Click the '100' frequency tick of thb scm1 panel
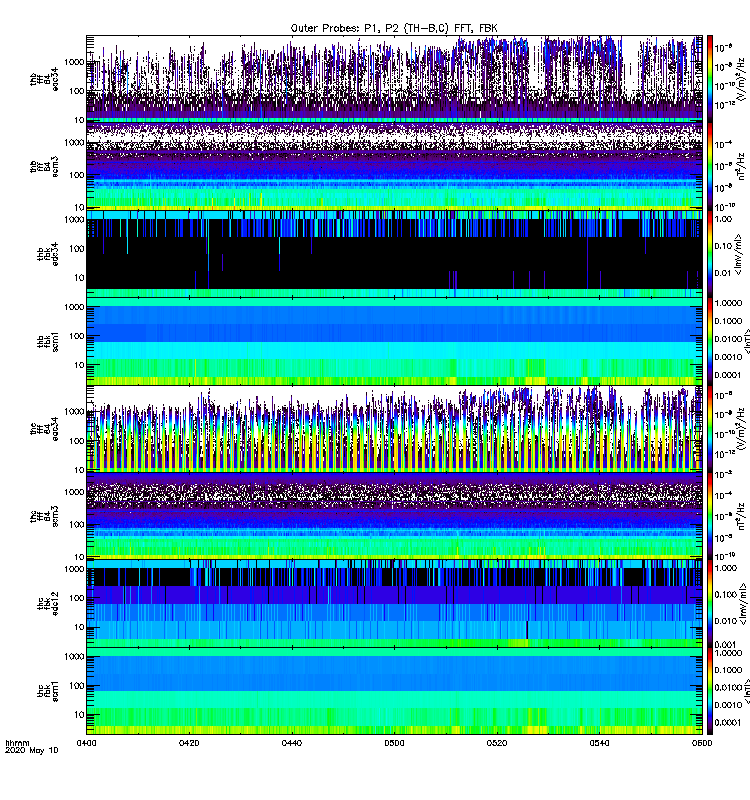Screen dimensions: 750x800 77,336
